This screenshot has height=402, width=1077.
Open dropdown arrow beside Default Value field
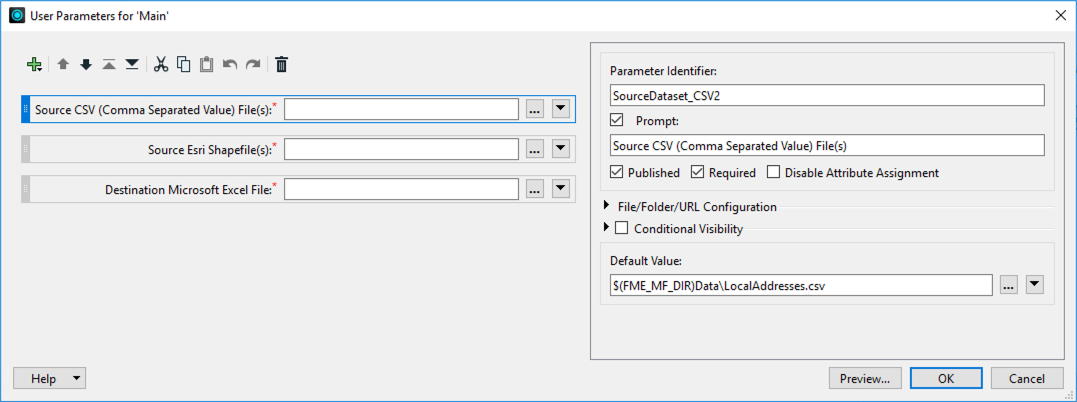tap(1035, 285)
